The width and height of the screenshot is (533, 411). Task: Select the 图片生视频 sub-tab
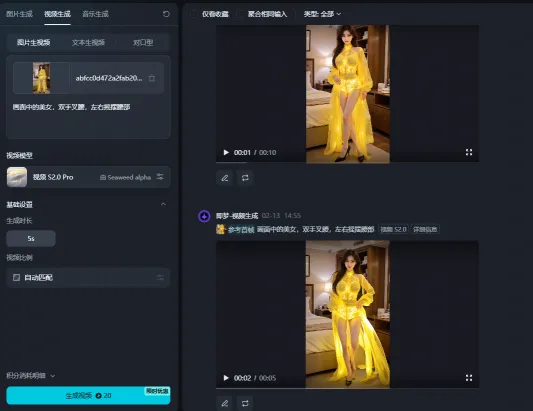pos(34,42)
